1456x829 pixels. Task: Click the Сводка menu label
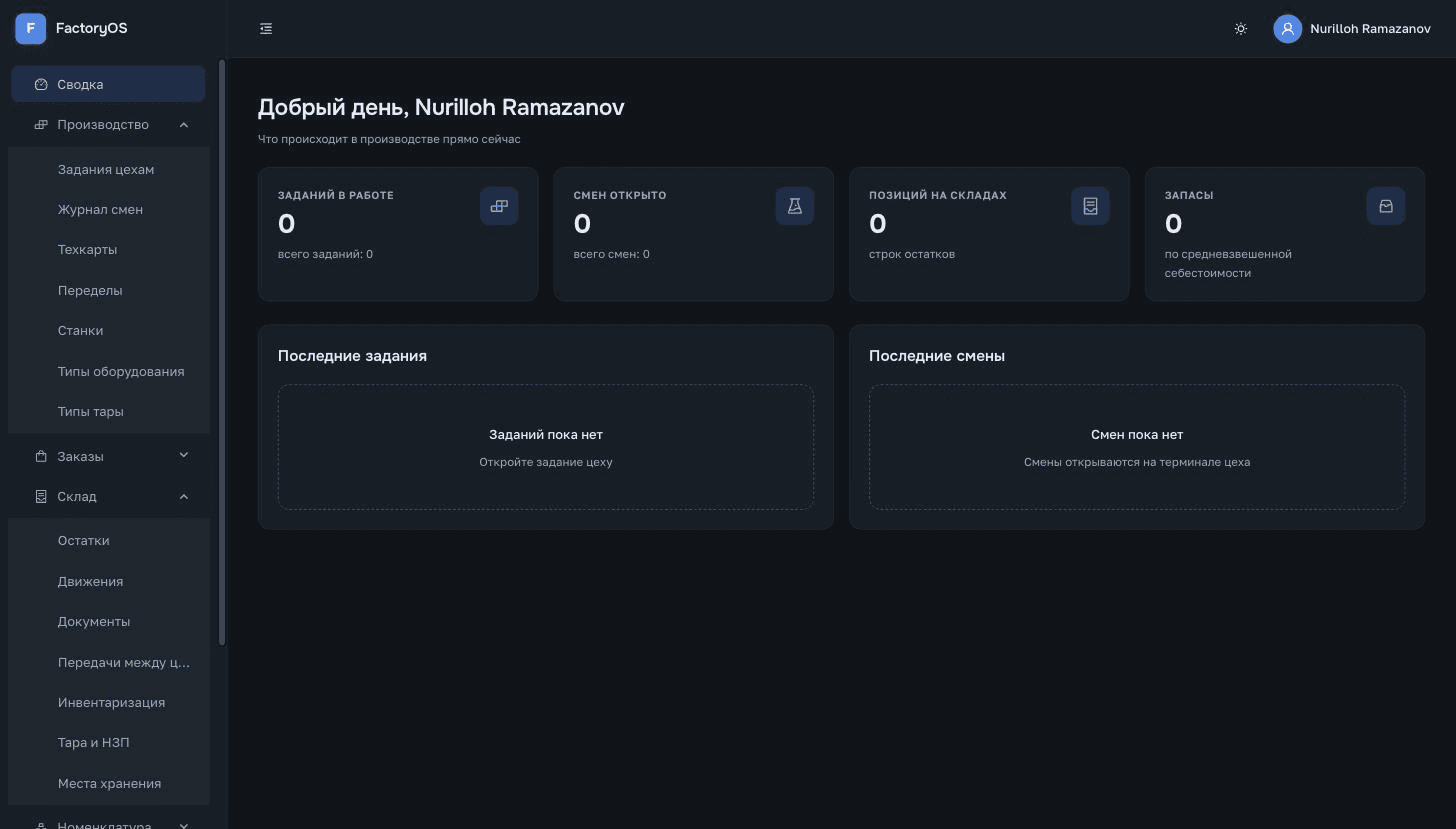[80, 84]
